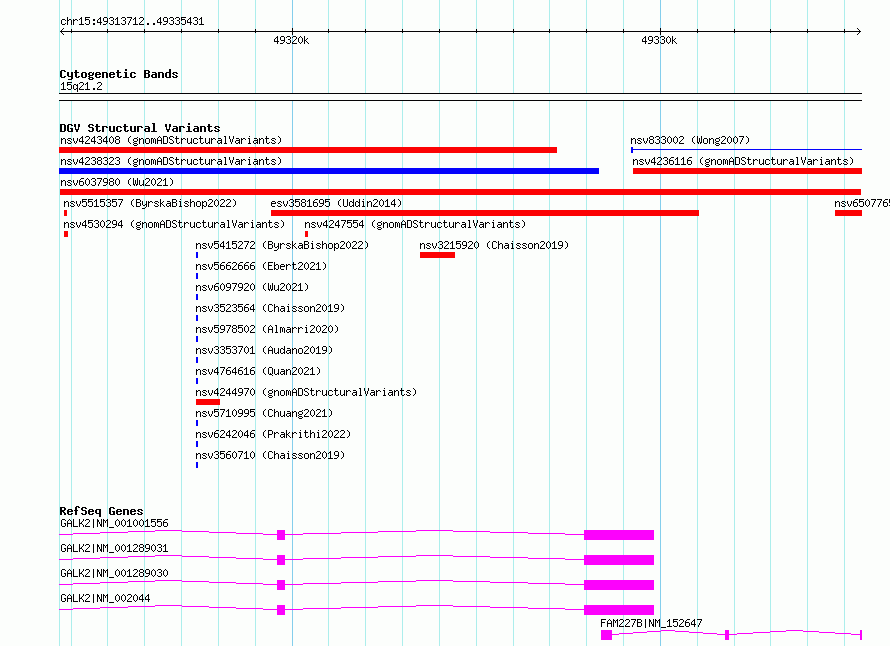This screenshot has height=646, width=890.
Task: Click the 15q21.2 band label
Action: [x=81, y=86]
